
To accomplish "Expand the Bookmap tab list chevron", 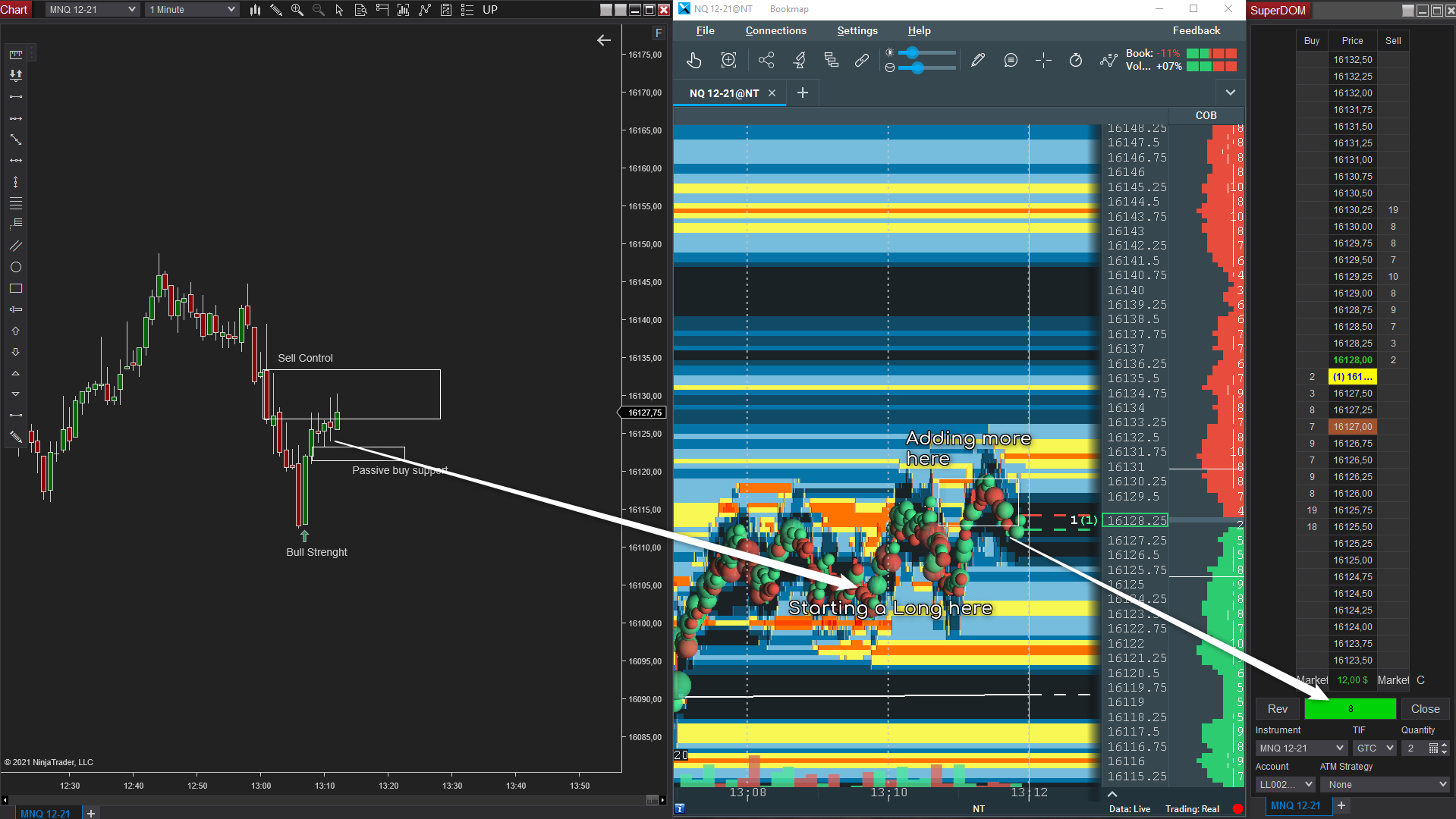I will [1231, 93].
